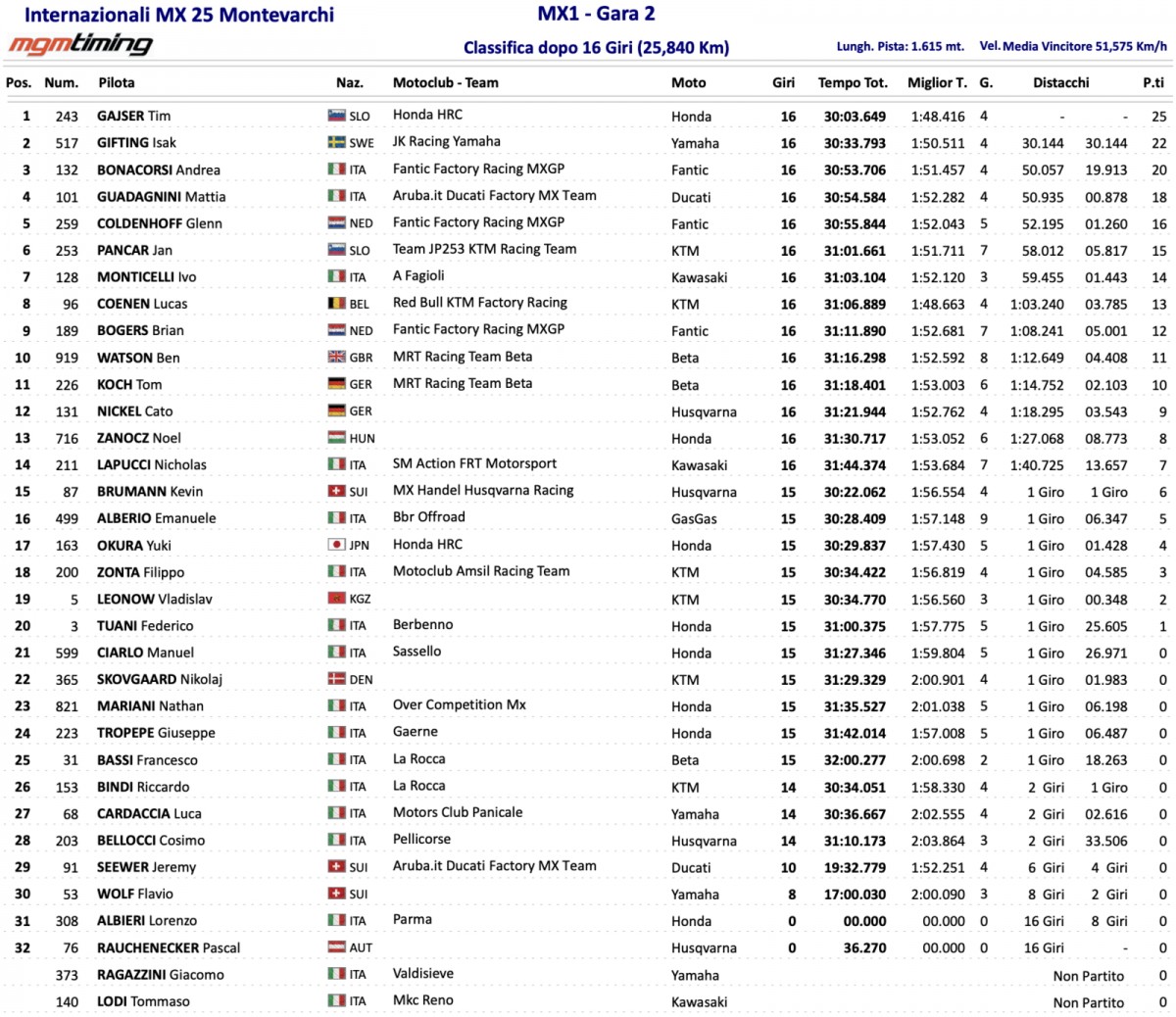
Task: Click the 'Vel.Media Vincitore 51,575 Km/h' text
Action: coord(1074,46)
